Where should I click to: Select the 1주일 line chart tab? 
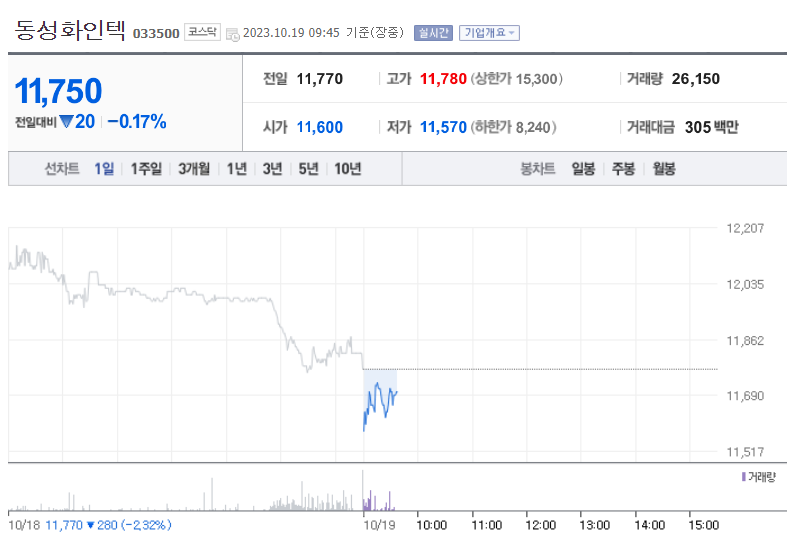coord(146,169)
